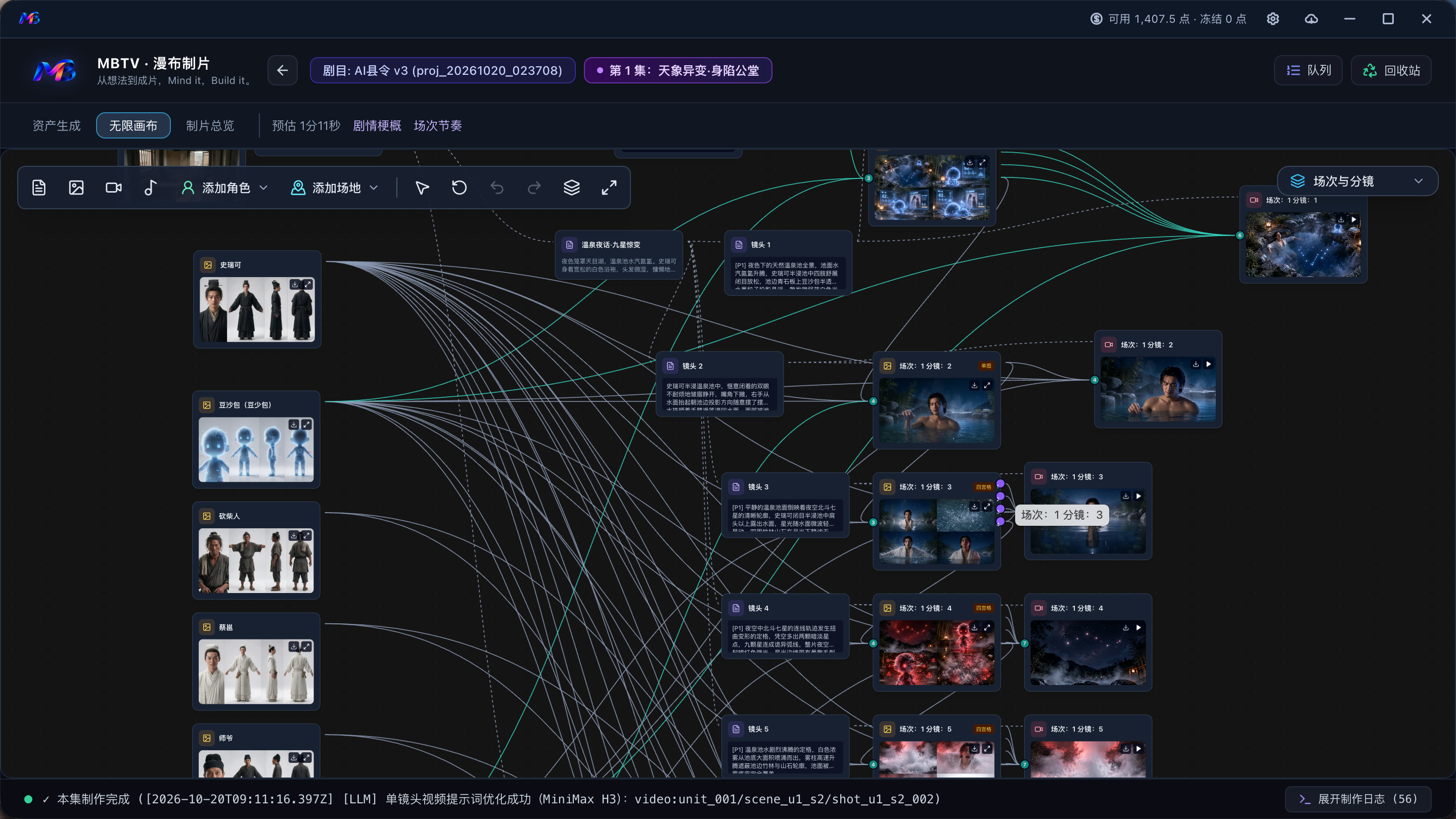
Task: Select the 镜头 4 text node
Action: [786, 626]
